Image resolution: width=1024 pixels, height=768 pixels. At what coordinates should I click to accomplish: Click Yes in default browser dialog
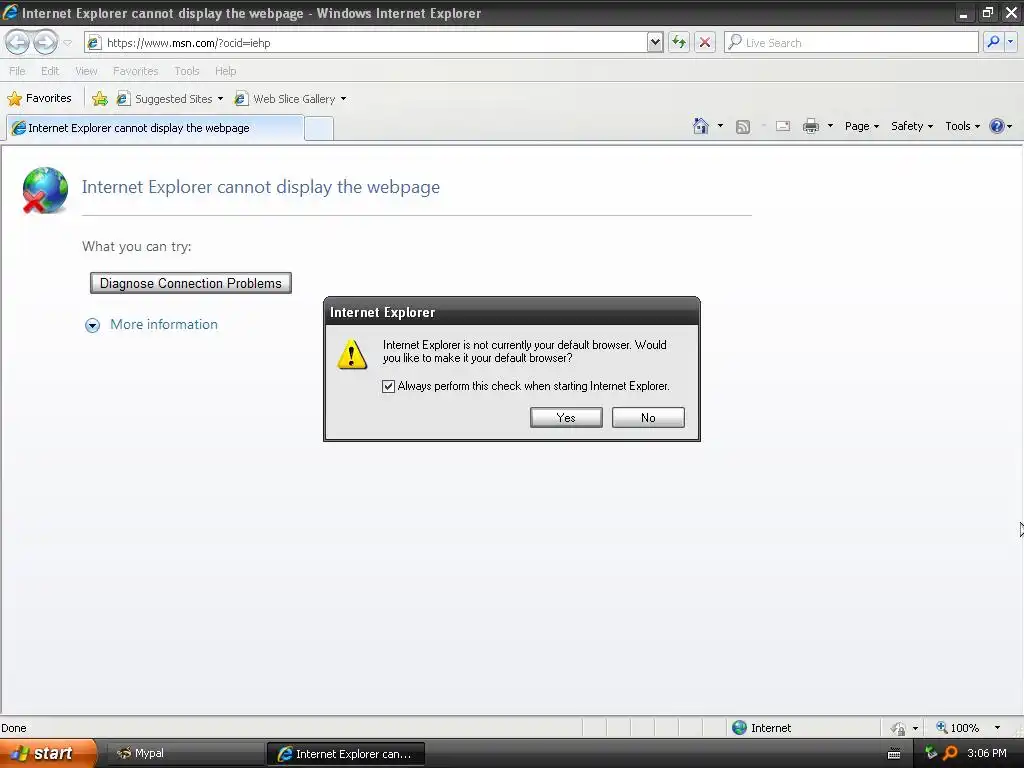pyautogui.click(x=566, y=417)
